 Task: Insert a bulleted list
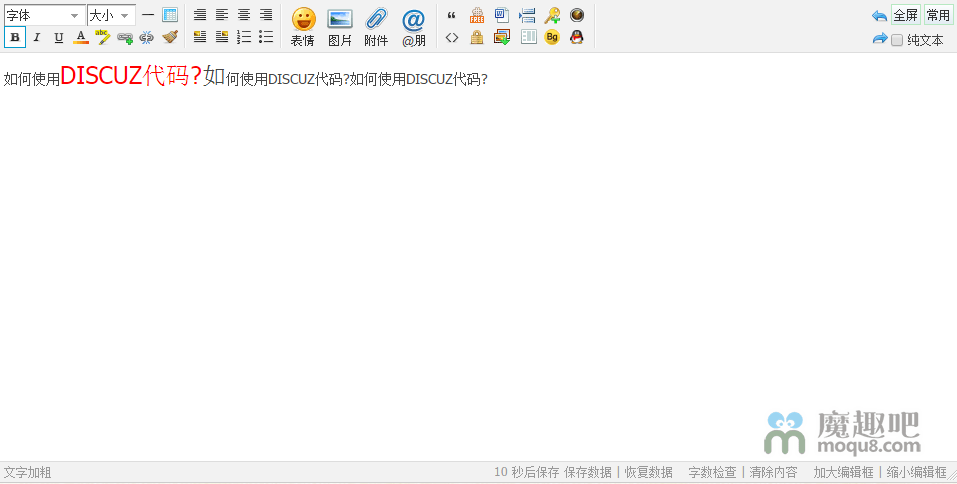[266, 38]
